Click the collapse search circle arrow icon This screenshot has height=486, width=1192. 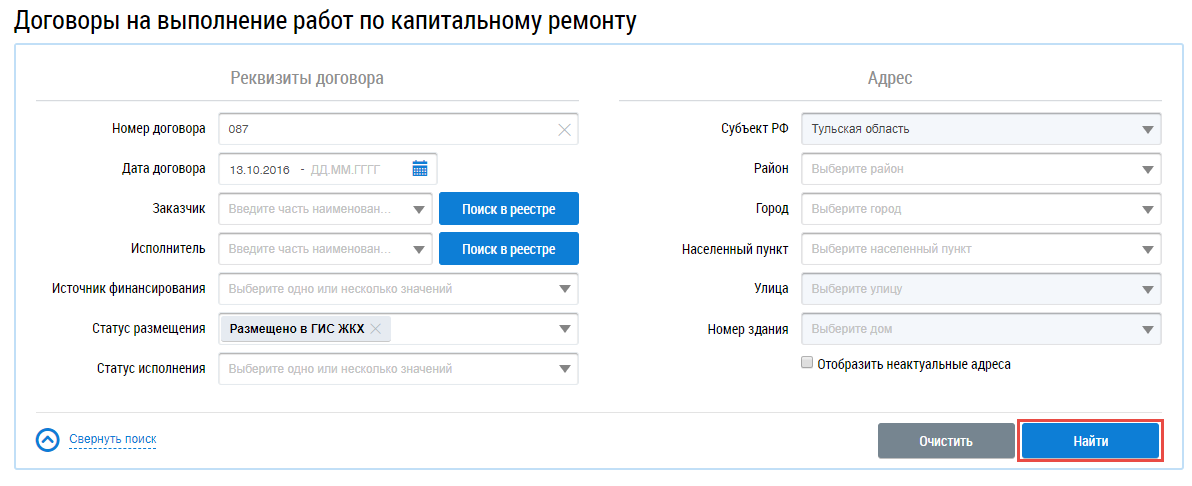48,440
